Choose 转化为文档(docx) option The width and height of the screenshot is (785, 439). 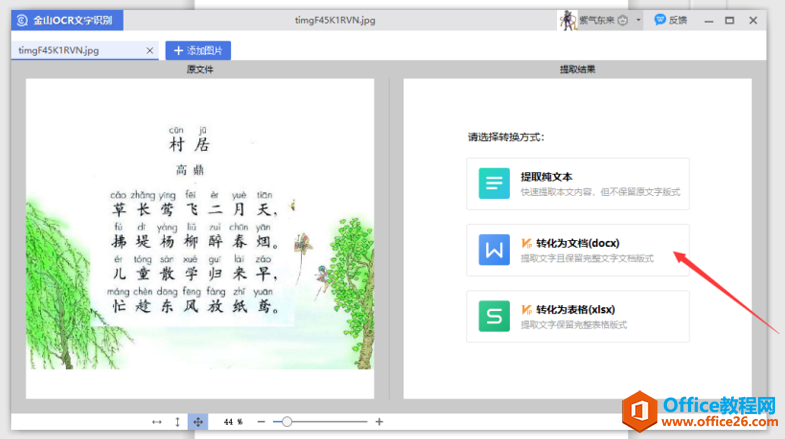[x=578, y=250]
